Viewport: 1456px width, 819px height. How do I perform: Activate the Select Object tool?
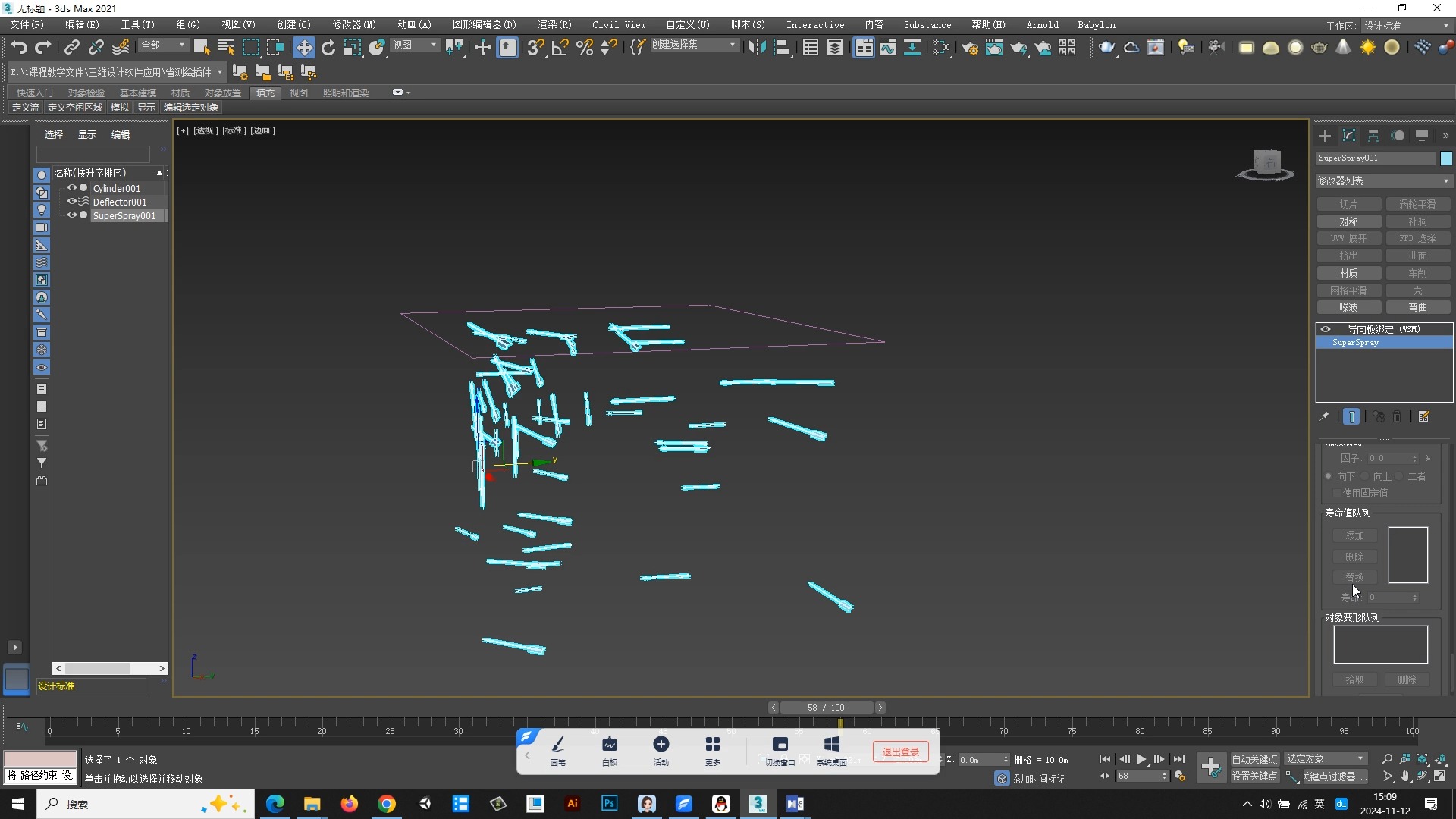(201, 47)
